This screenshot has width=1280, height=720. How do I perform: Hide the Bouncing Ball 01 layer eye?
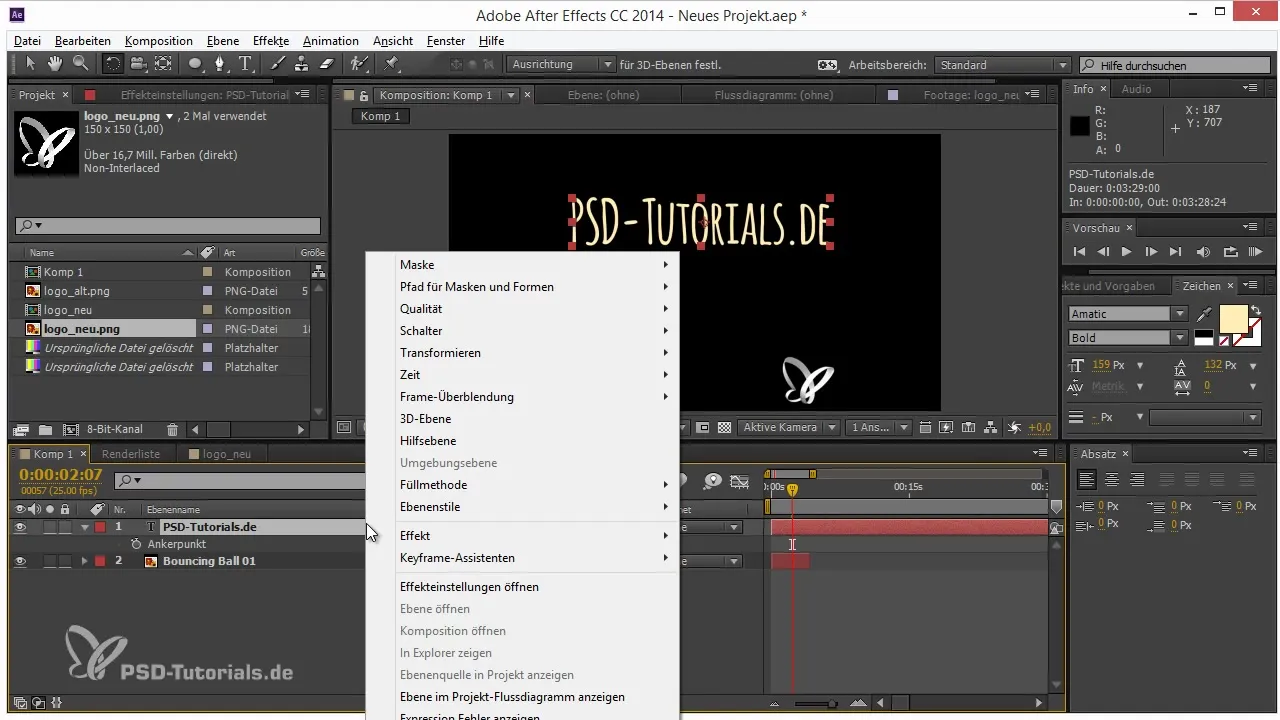(x=20, y=561)
